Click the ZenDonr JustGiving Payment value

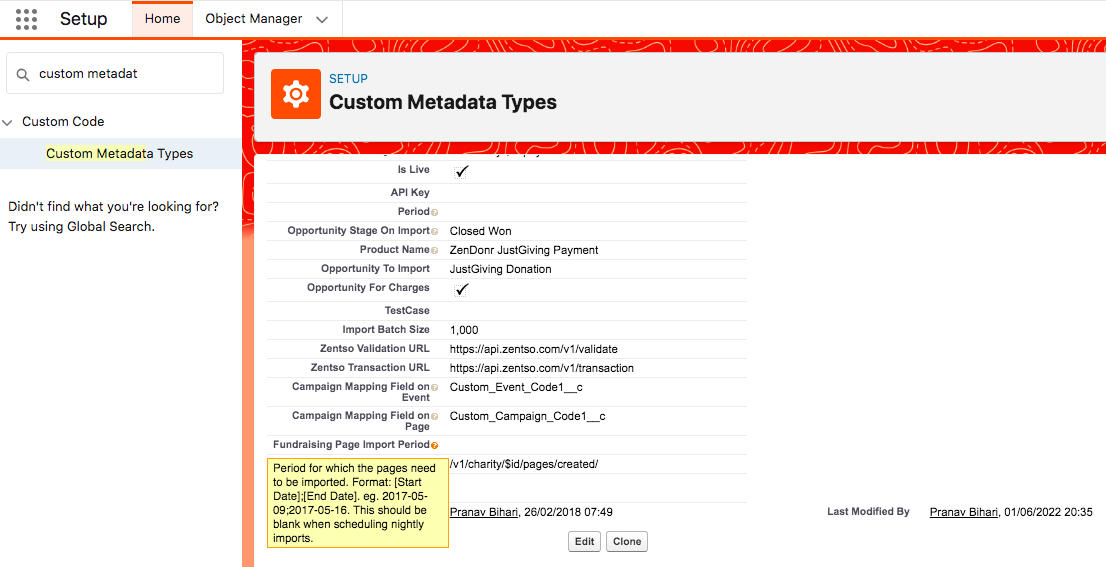[x=524, y=250]
